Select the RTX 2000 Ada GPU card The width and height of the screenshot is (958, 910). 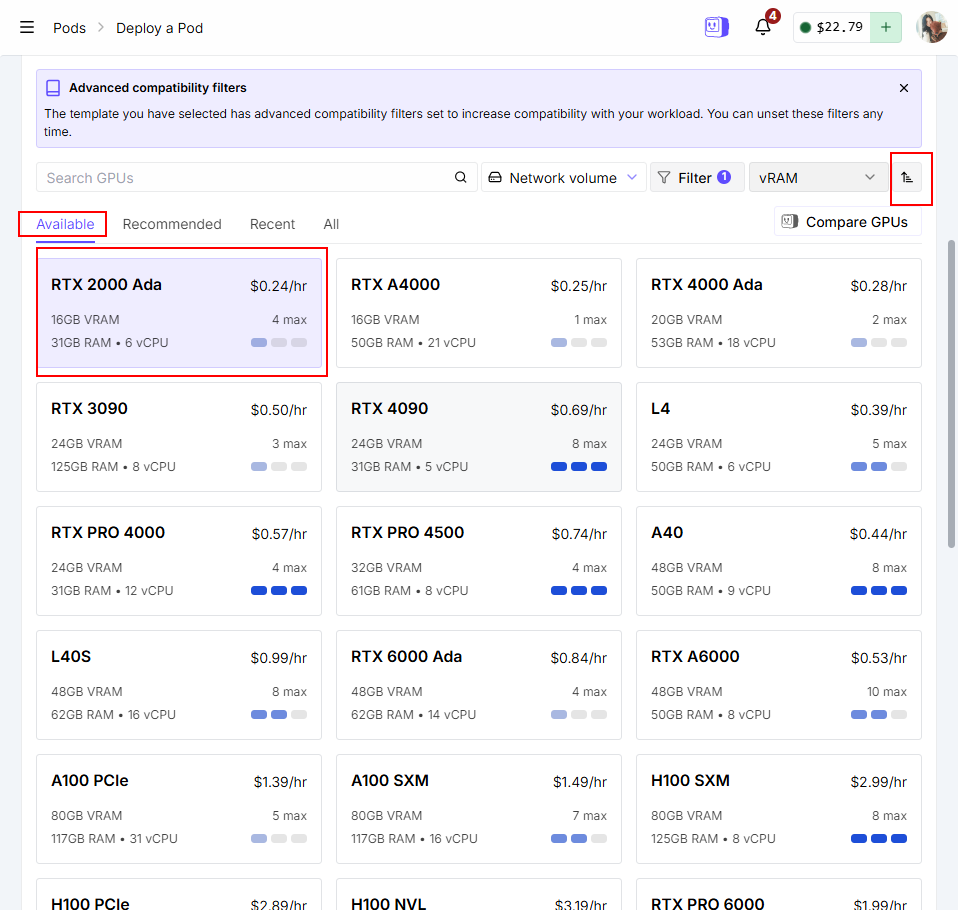pyautogui.click(x=179, y=313)
